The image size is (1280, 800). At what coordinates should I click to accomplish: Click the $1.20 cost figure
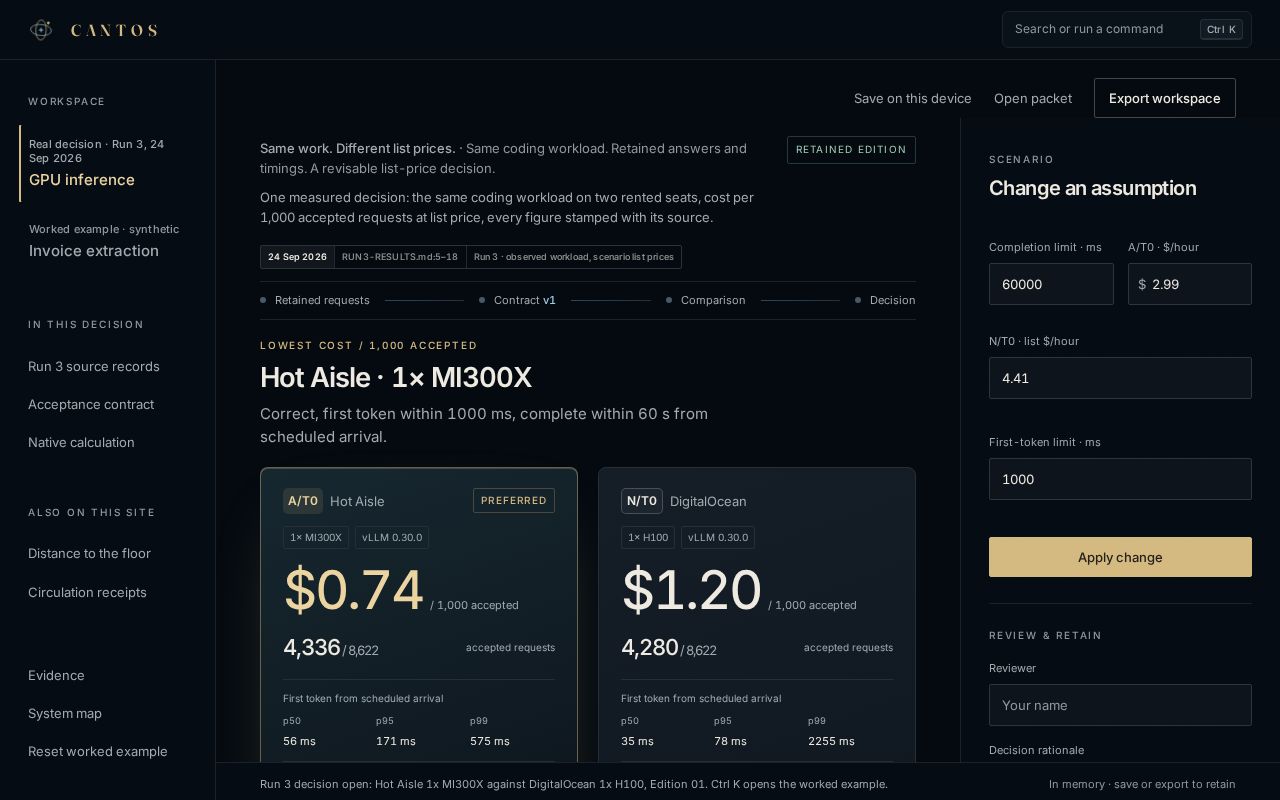click(691, 590)
